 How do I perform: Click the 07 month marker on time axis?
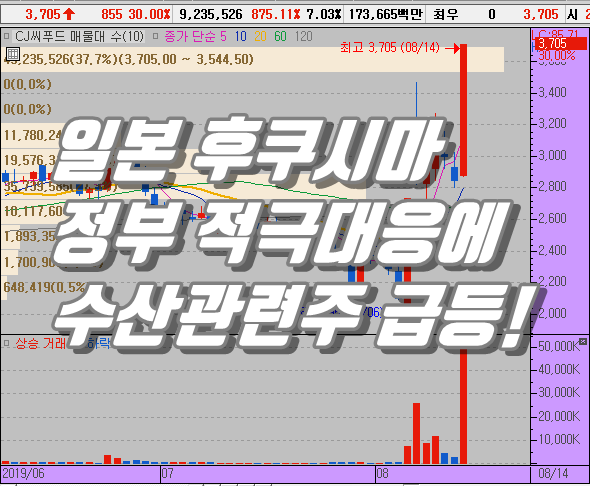pyautogui.click(x=168, y=473)
